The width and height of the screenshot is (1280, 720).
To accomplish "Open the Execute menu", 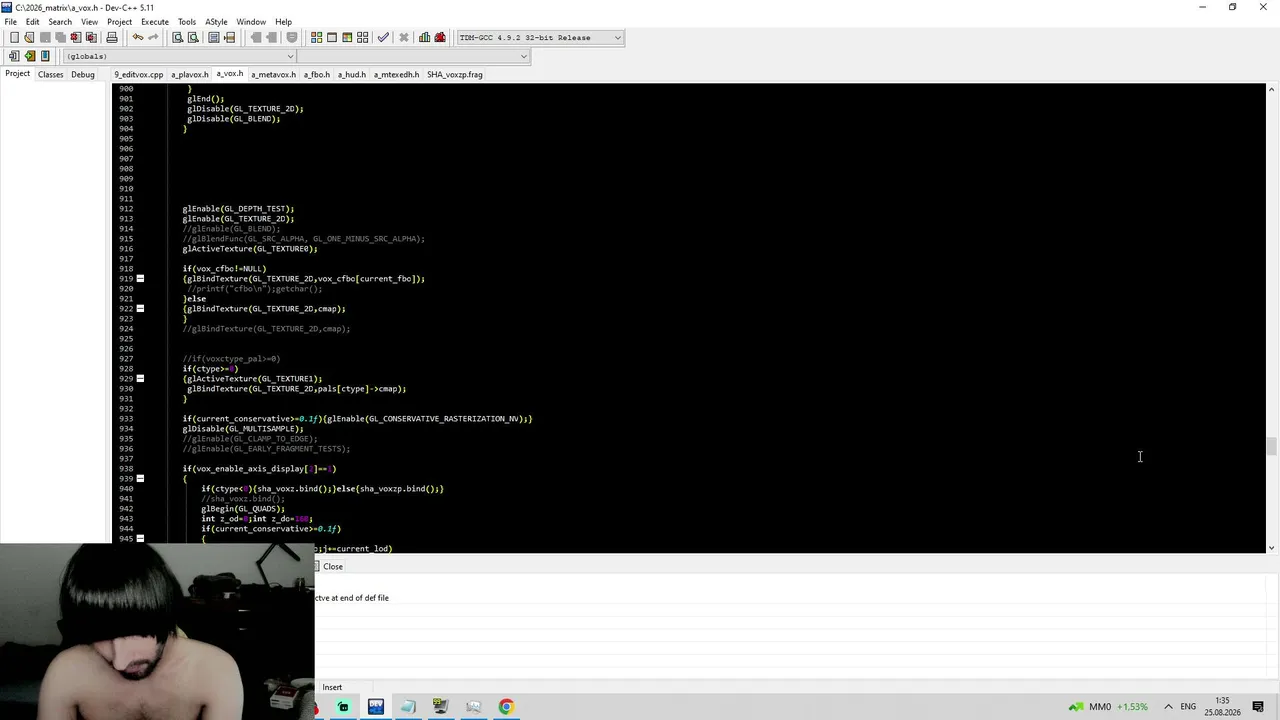I will (x=155, y=21).
